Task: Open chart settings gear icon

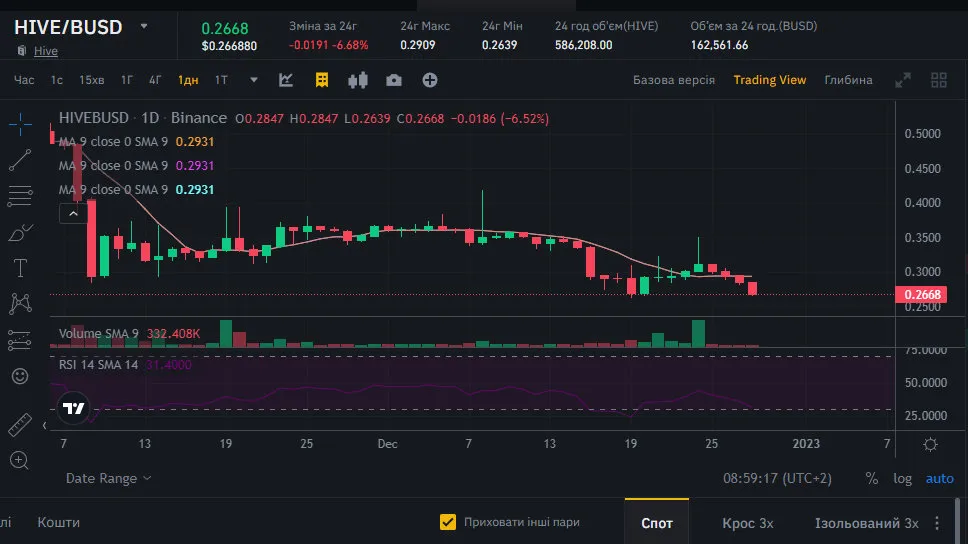Action: click(930, 444)
